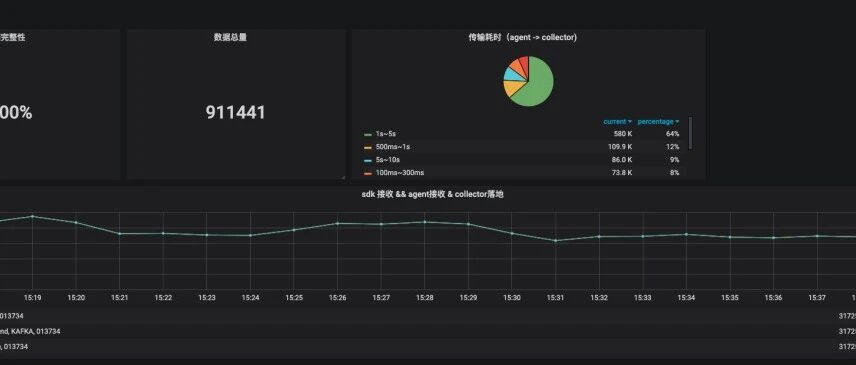Click the blue 5s~10s legend color

click(368, 160)
